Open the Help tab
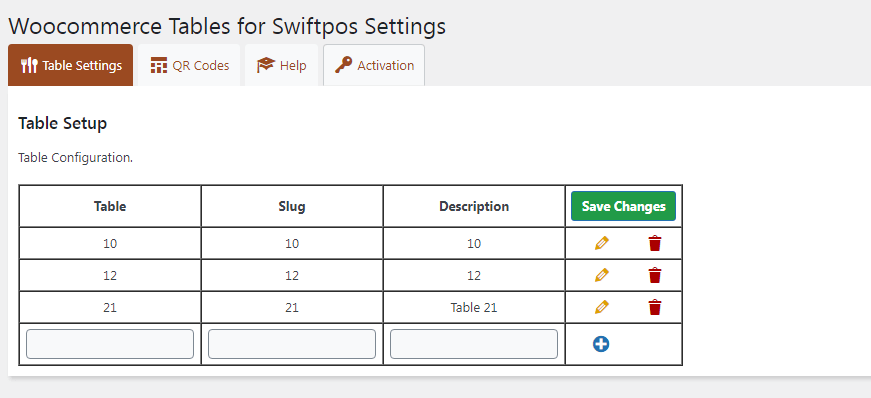 282,65
